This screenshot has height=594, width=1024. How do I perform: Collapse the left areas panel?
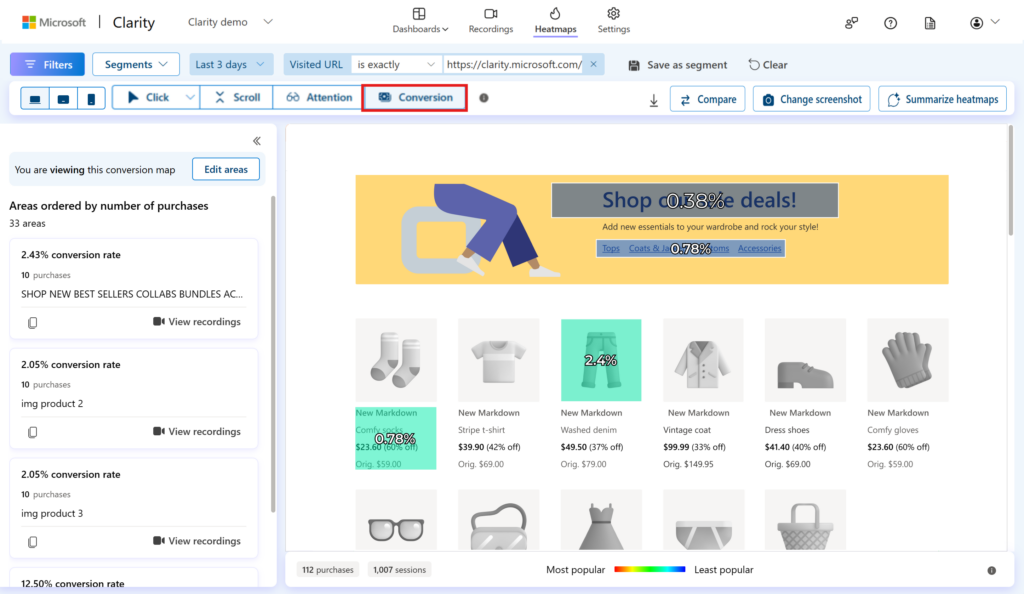(257, 141)
